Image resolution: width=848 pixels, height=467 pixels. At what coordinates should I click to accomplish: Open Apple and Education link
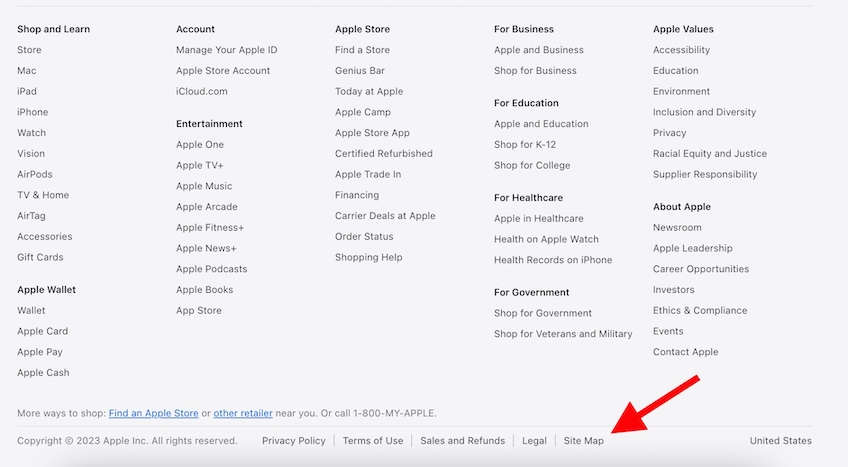(x=541, y=124)
